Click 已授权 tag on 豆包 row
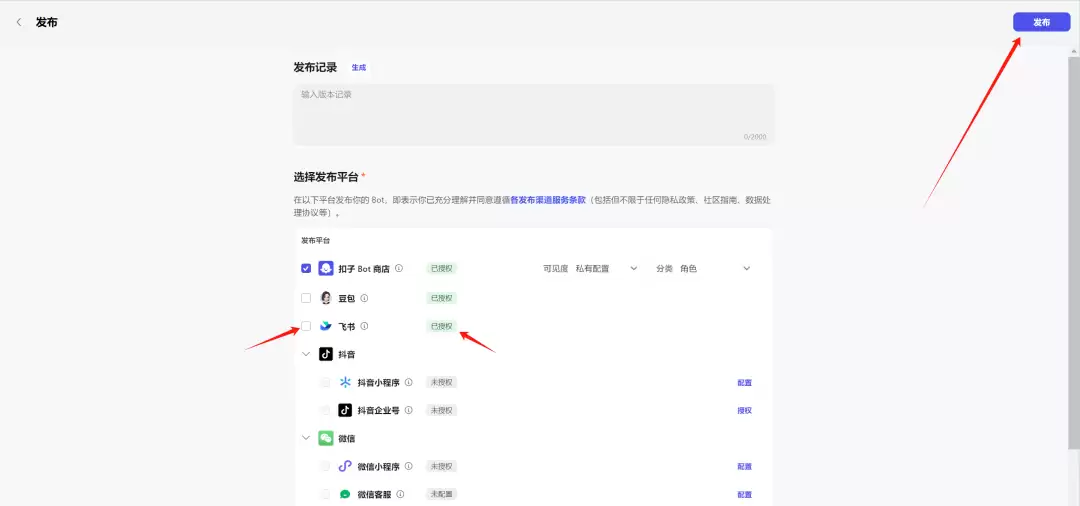 coord(442,298)
